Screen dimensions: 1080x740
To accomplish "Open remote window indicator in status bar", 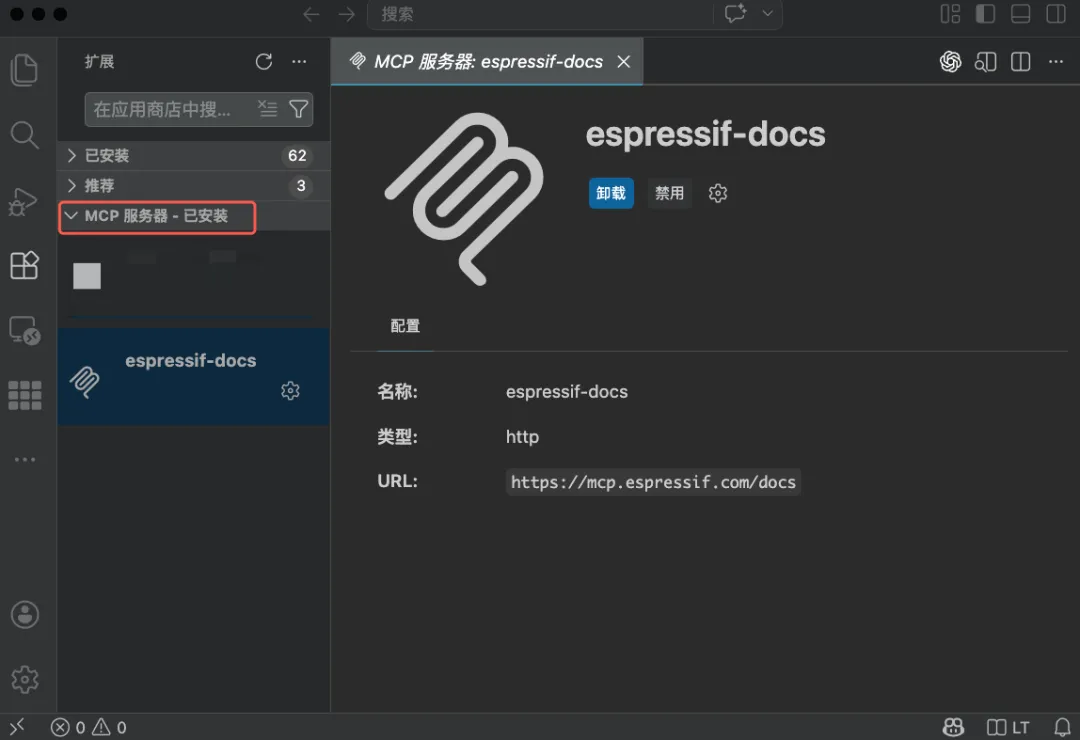I will (x=17, y=727).
